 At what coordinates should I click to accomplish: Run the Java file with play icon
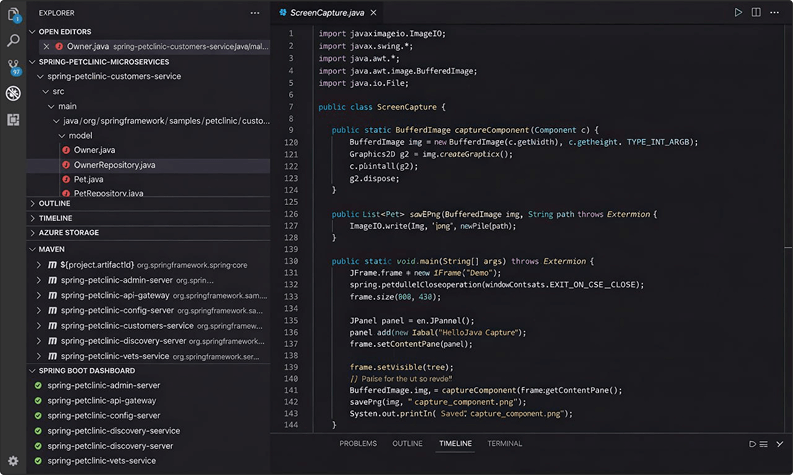pos(738,13)
